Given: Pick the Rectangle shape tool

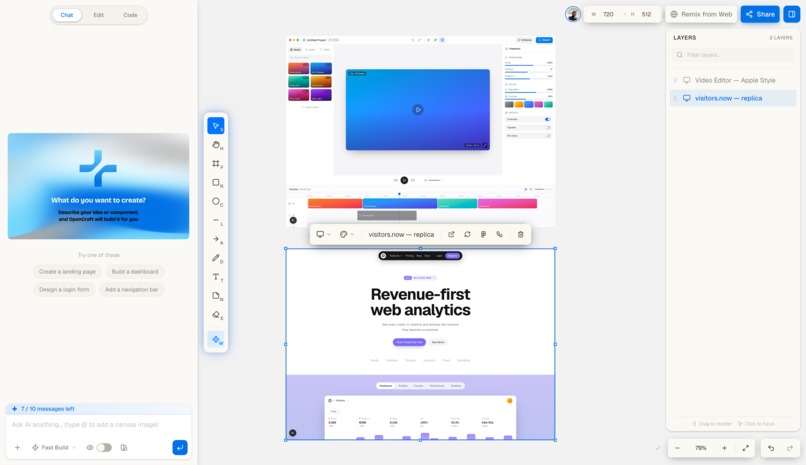Looking at the screenshot, I should [216, 183].
